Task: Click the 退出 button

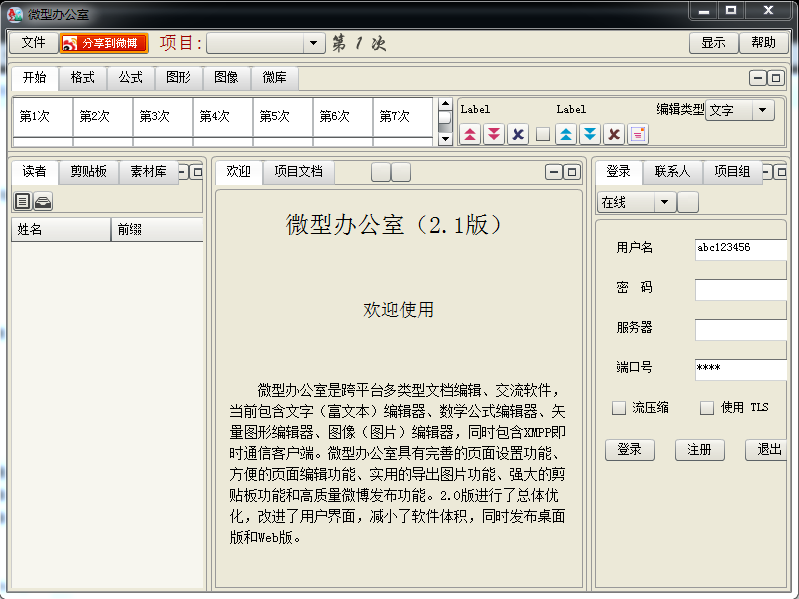Action: (767, 450)
